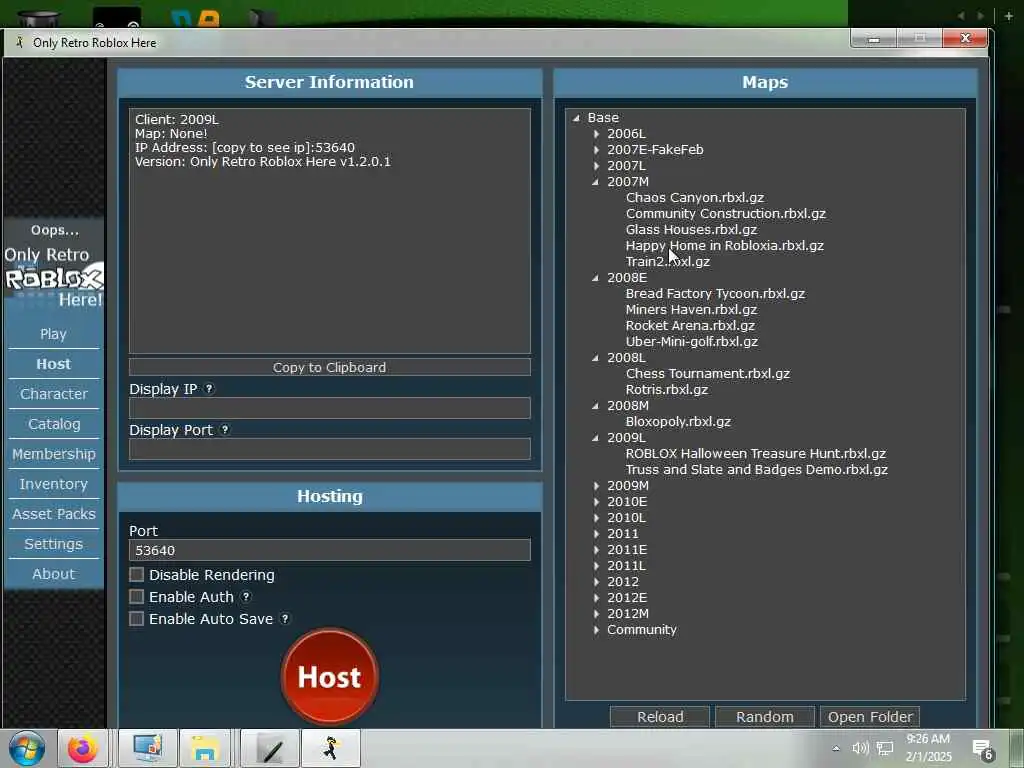Select Chaos Canyon.rbxl.gz map
The width and height of the screenshot is (1024, 768).
click(x=695, y=197)
